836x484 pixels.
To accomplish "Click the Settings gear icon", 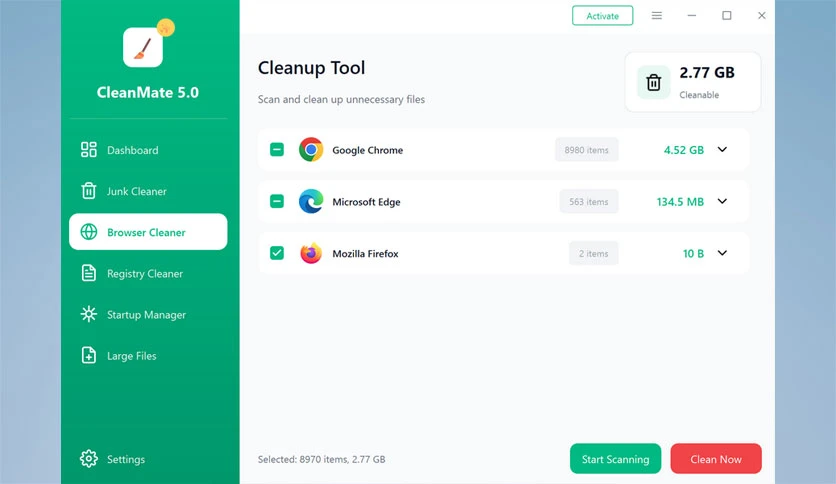I will tap(89, 458).
